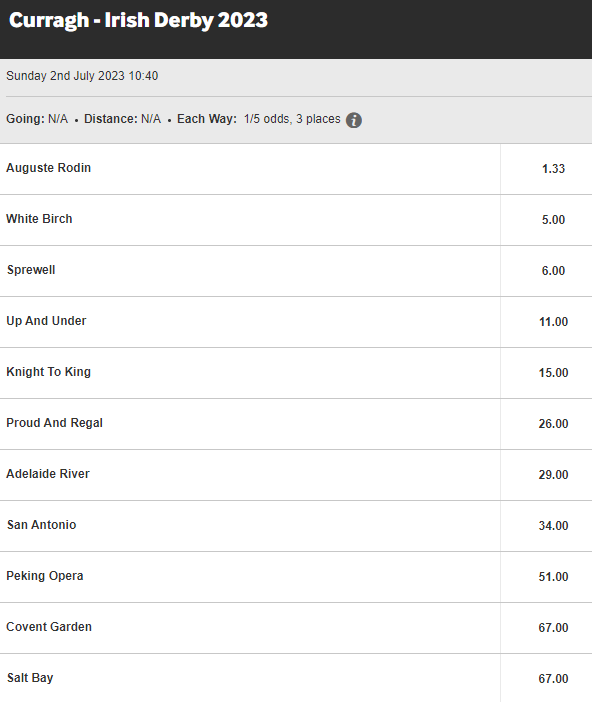Select San Antonio odds 34.00
The width and height of the screenshot is (592, 702).
546,526
